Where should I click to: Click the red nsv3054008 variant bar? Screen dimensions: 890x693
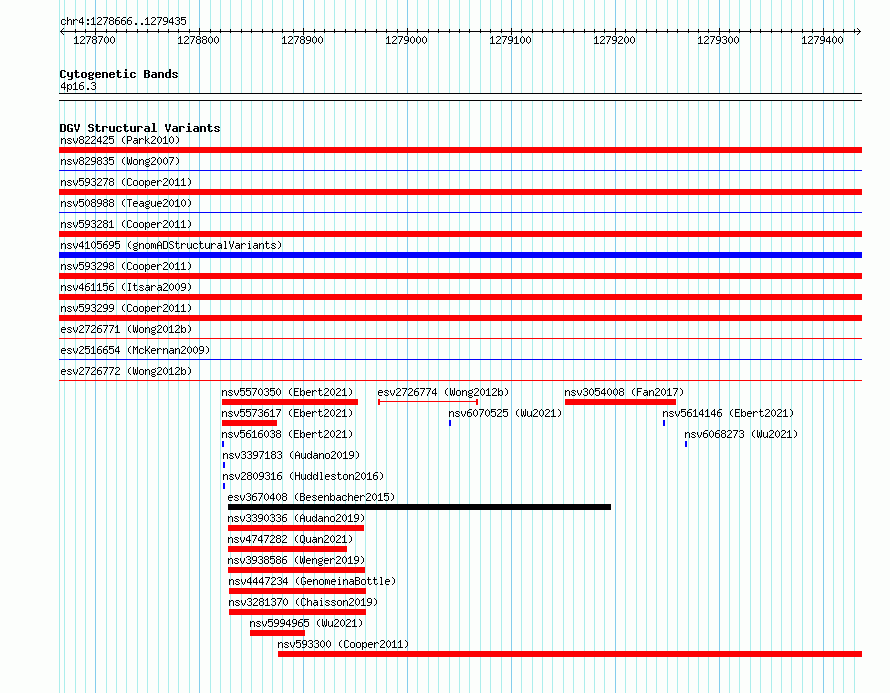click(620, 402)
